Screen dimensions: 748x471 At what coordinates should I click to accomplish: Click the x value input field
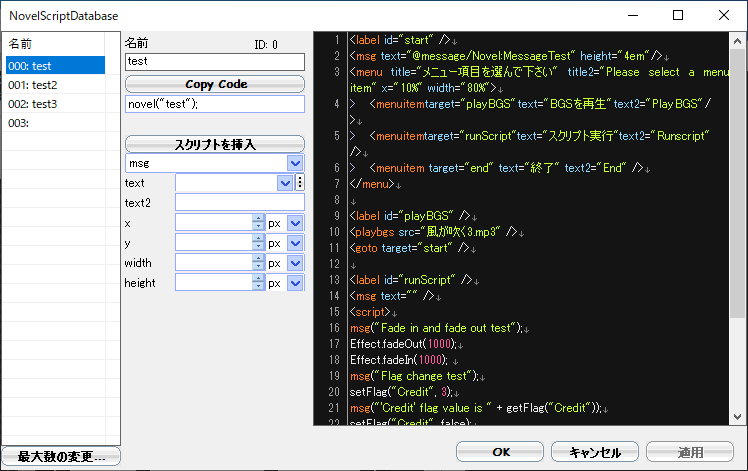(x=214, y=223)
